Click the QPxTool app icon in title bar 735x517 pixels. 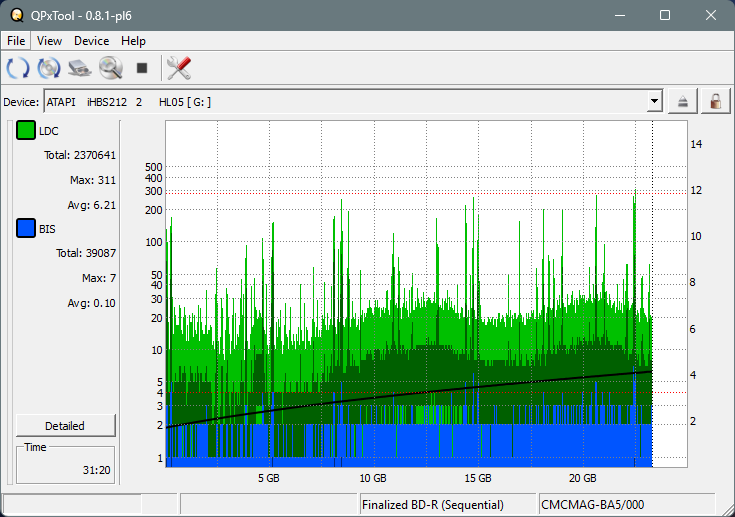click(17, 15)
